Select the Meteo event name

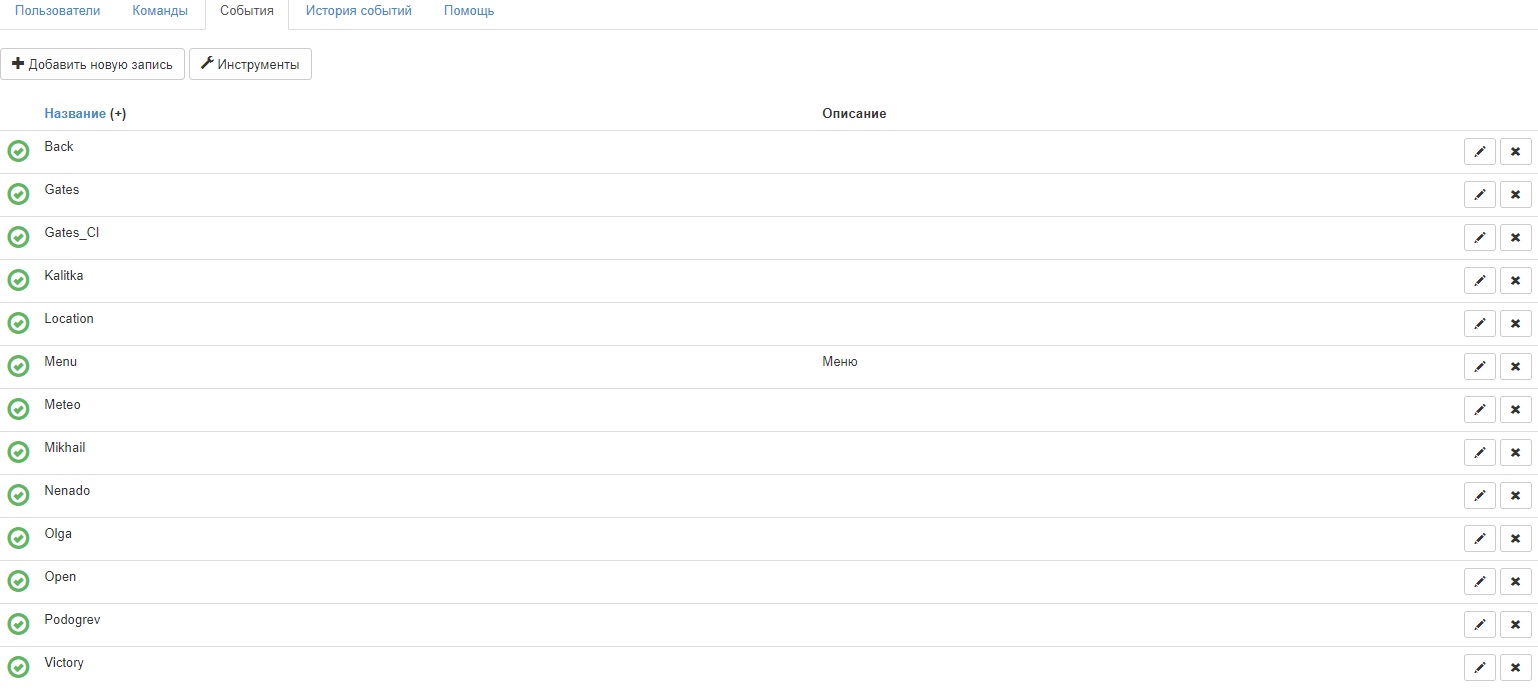[x=63, y=405]
